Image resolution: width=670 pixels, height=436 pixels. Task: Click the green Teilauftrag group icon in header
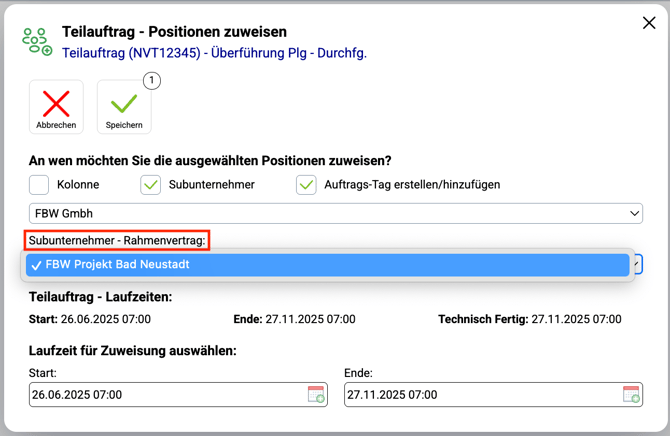click(x=37, y=40)
